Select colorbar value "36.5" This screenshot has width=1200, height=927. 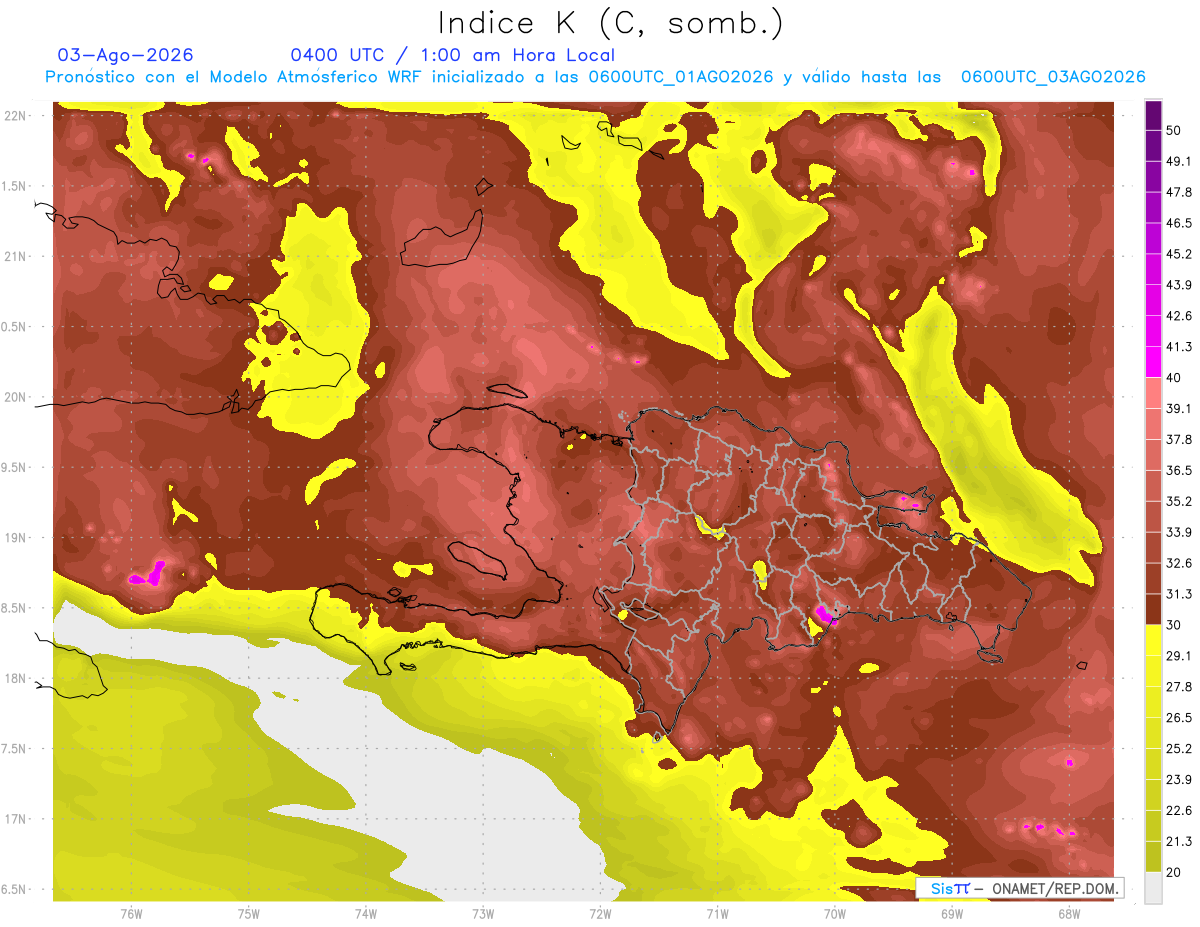pyautogui.click(x=1179, y=470)
